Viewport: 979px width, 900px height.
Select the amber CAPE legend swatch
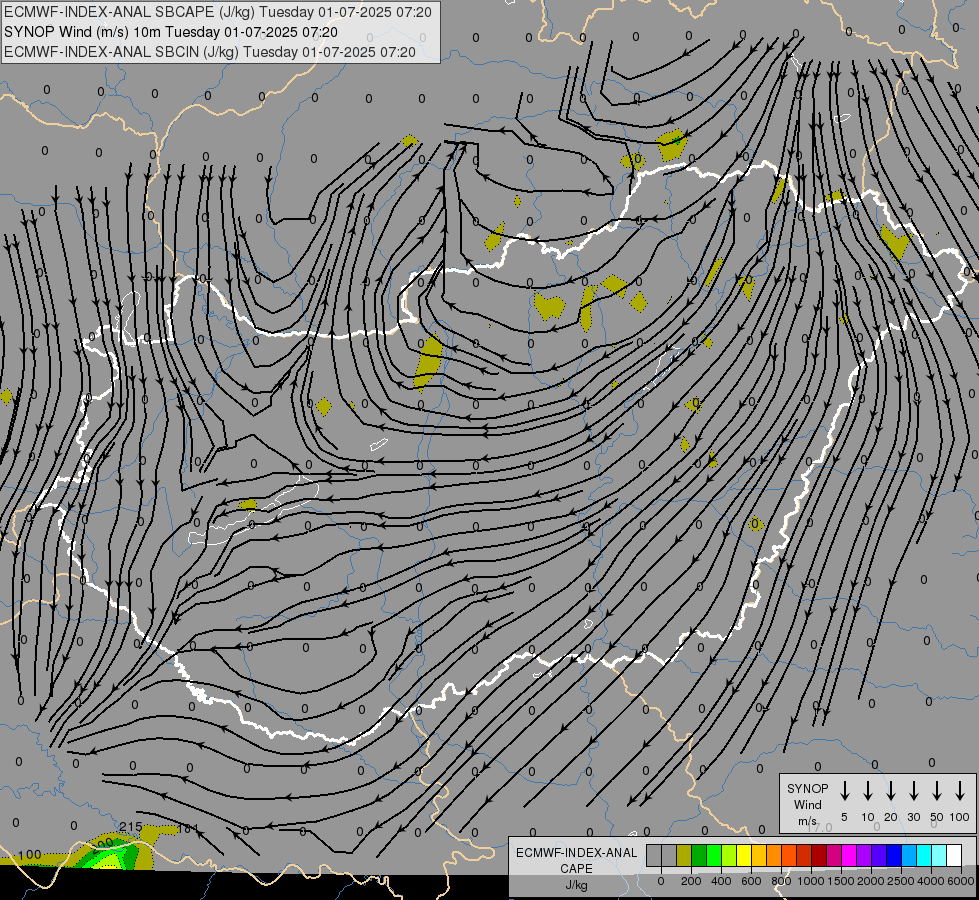pyautogui.click(x=759, y=855)
